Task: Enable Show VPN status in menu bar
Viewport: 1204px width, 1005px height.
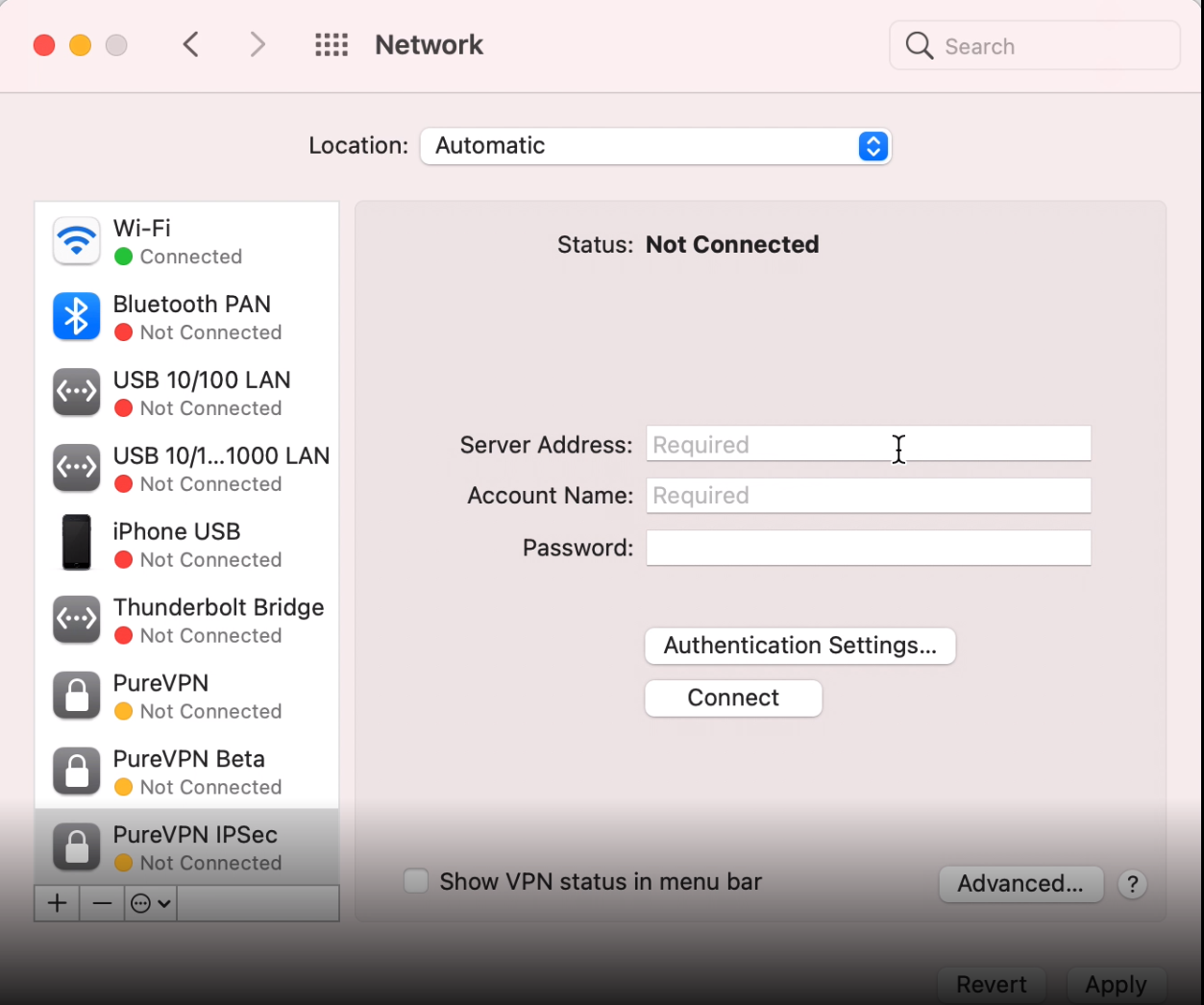Action: click(415, 880)
